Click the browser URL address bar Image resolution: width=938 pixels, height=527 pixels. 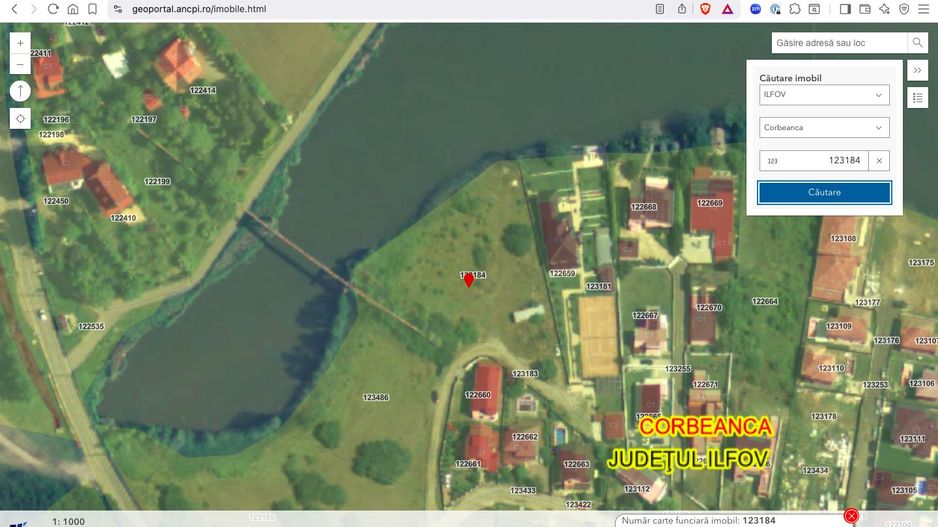(x=383, y=9)
